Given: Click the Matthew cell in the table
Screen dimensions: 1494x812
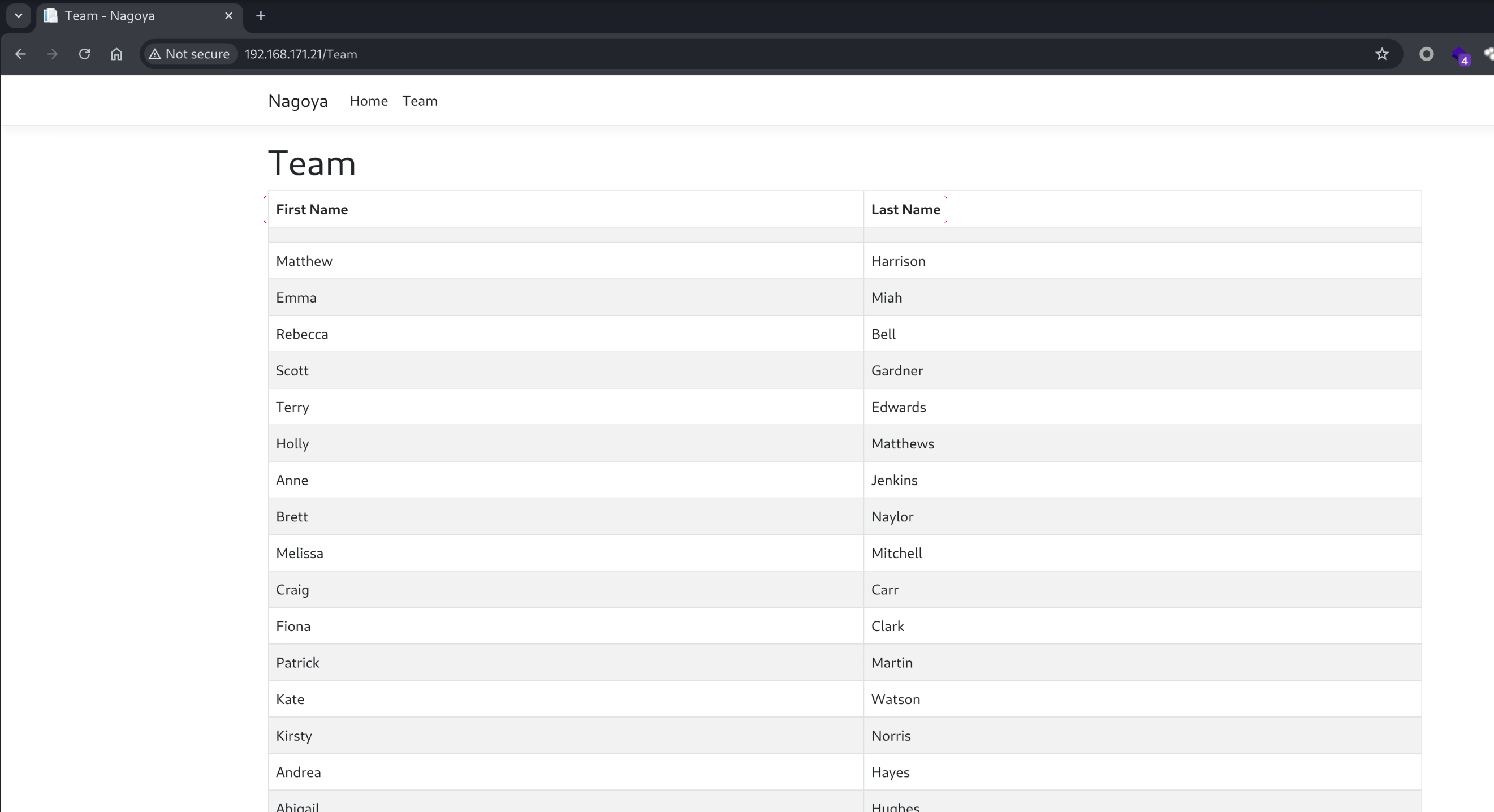Looking at the screenshot, I should coord(304,261).
